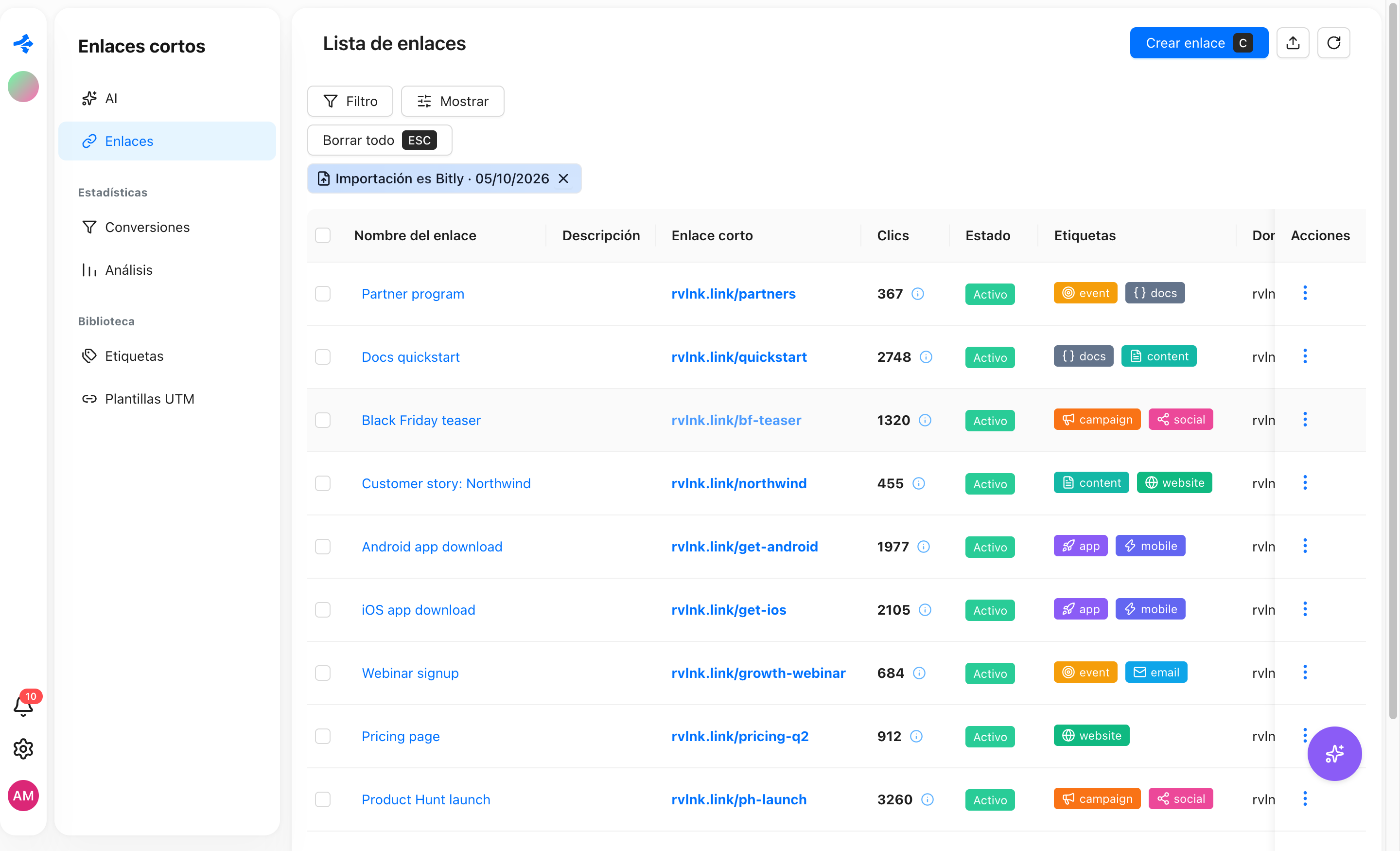This screenshot has width=1400, height=851.
Task: Open actions menu for Webinar signup
Action: tap(1305, 673)
